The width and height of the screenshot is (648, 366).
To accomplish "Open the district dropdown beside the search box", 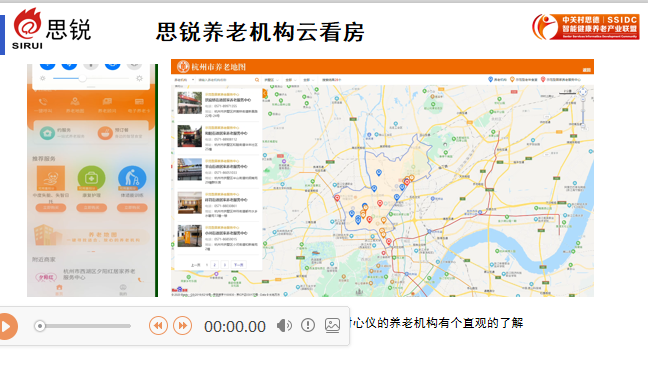I will click(271, 80).
